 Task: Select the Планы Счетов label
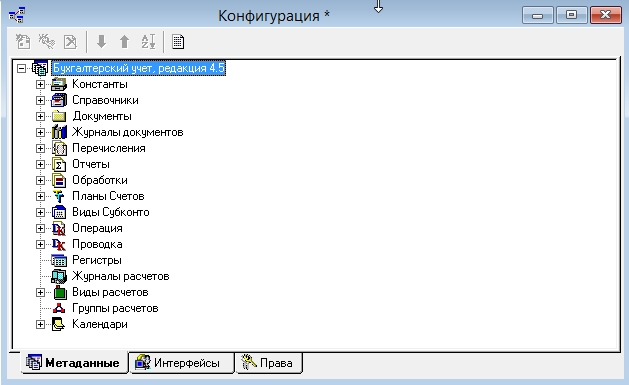[x=108, y=196]
